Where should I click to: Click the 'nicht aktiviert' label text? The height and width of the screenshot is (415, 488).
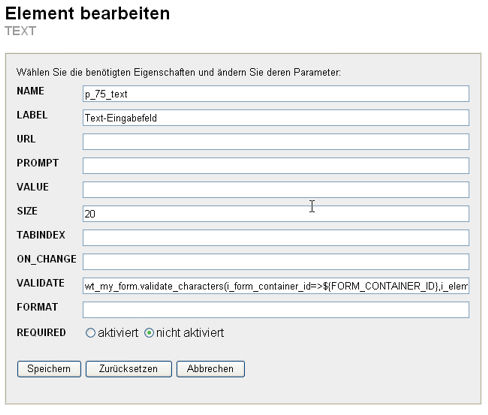(x=190, y=333)
